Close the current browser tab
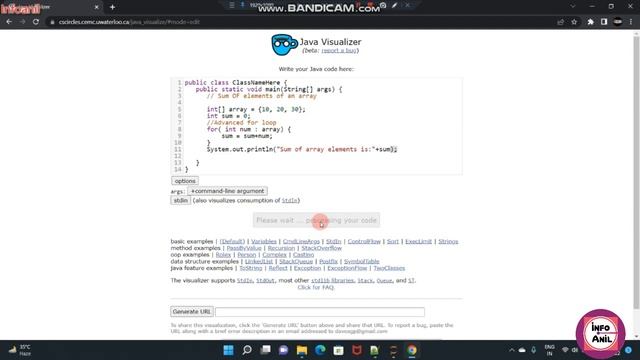Screen dimensions: 640x360 point(97,7)
